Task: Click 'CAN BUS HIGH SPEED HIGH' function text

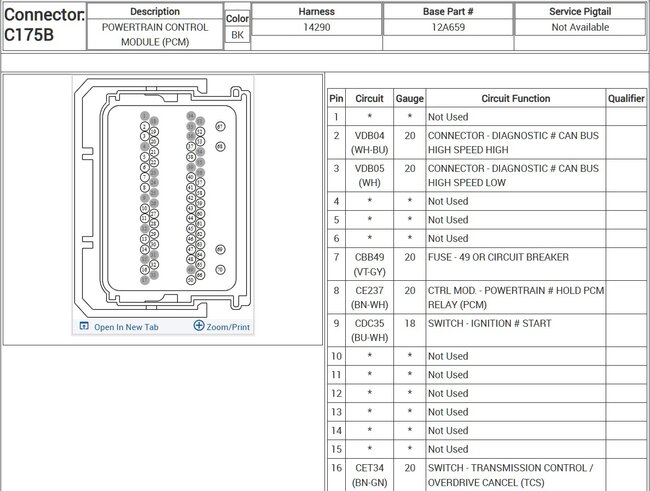Action: [513, 143]
